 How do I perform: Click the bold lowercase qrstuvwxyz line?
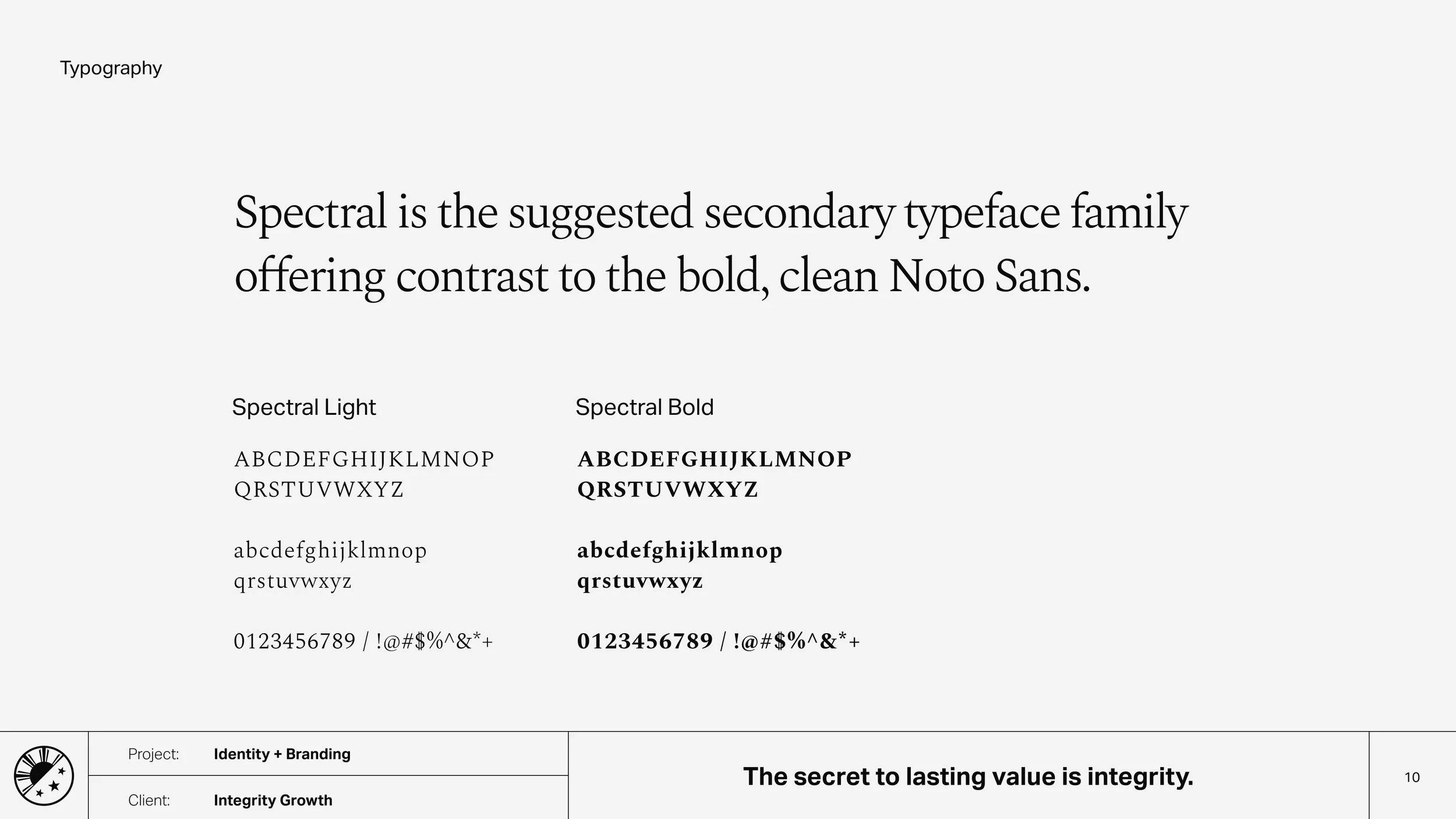pyautogui.click(x=640, y=581)
